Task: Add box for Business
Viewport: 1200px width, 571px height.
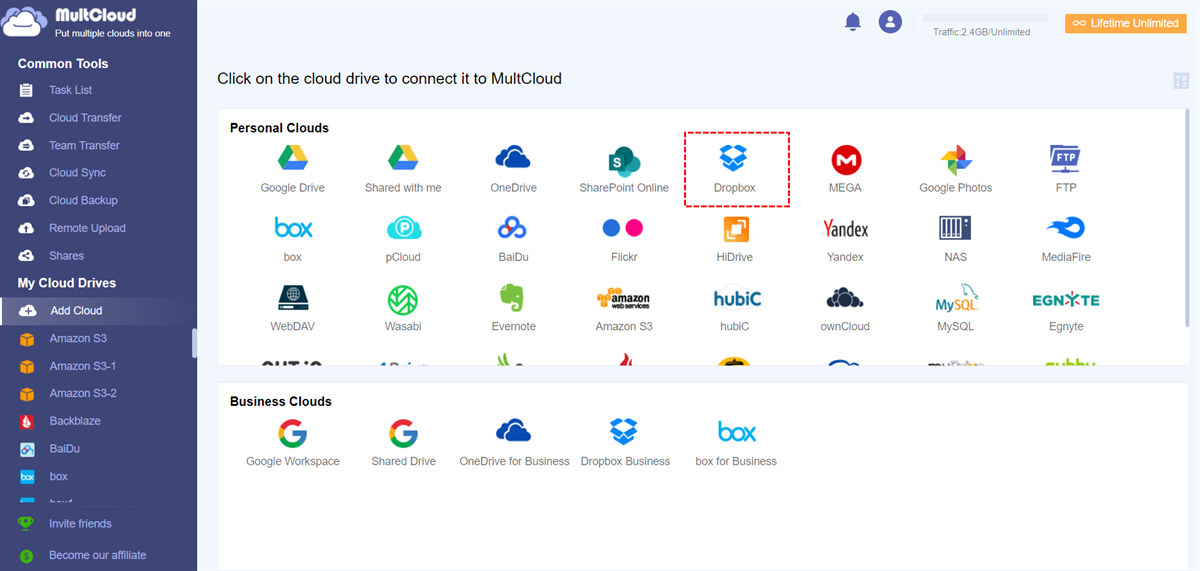Action: (x=736, y=443)
